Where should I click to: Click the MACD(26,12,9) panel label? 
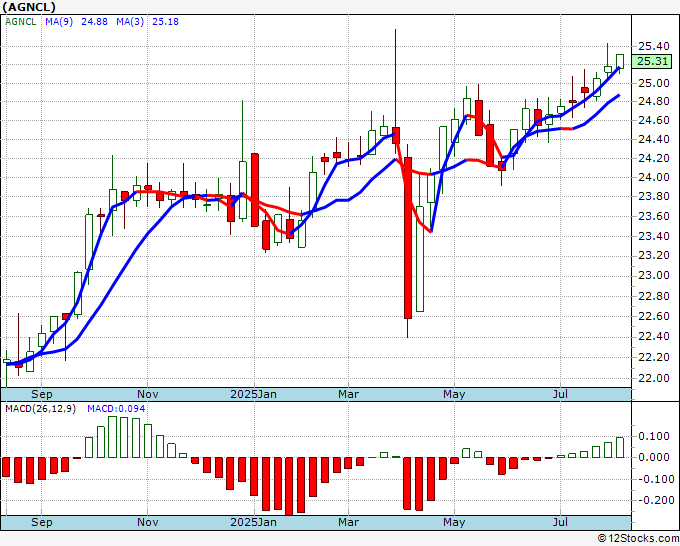pyautogui.click(x=40, y=409)
